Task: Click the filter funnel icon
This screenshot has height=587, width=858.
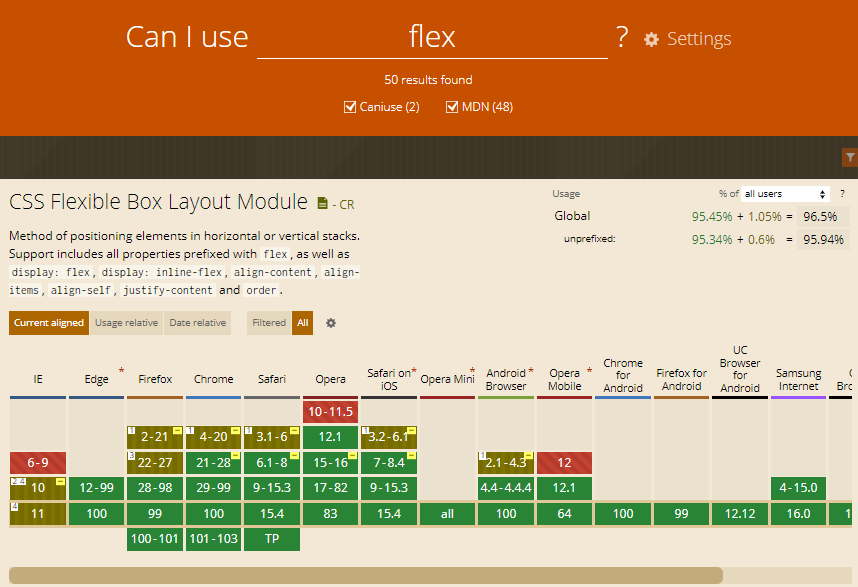Action: pyautogui.click(x=850, y=158)
